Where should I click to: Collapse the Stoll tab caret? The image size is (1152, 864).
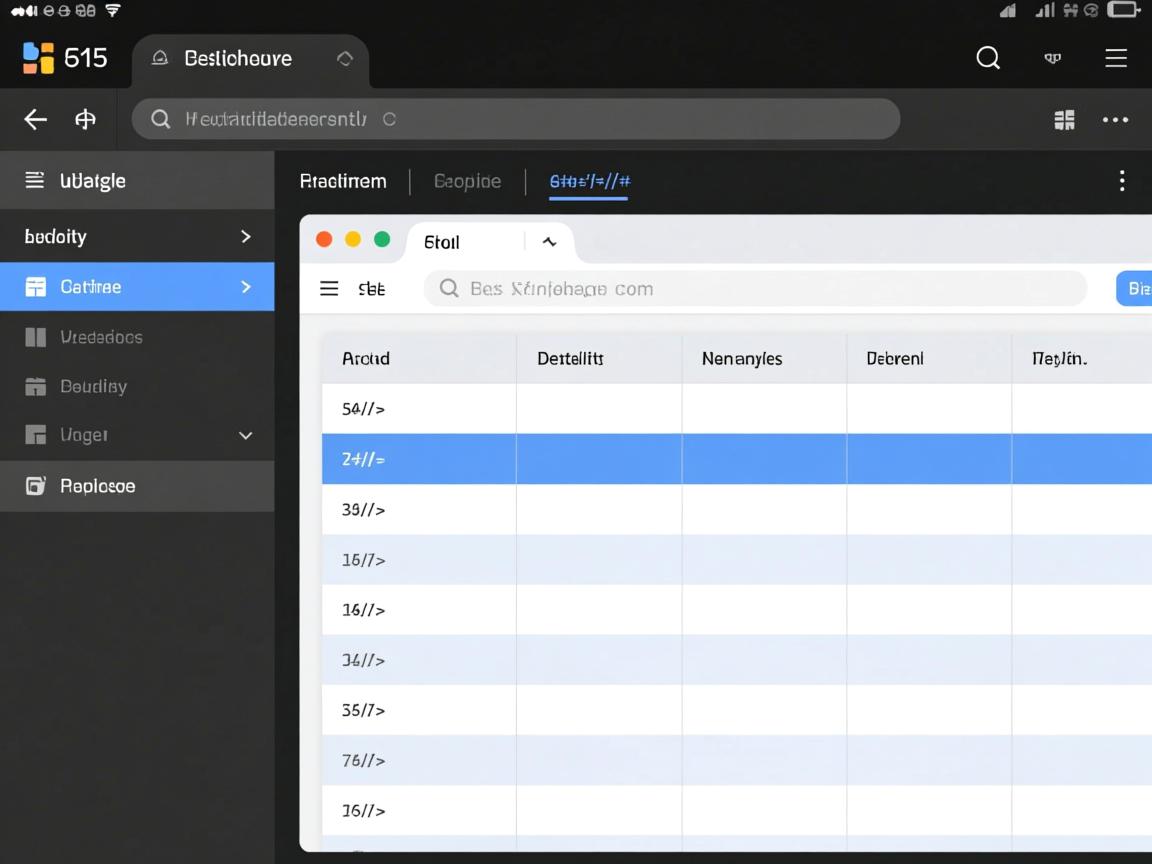(x=549, y=242)
